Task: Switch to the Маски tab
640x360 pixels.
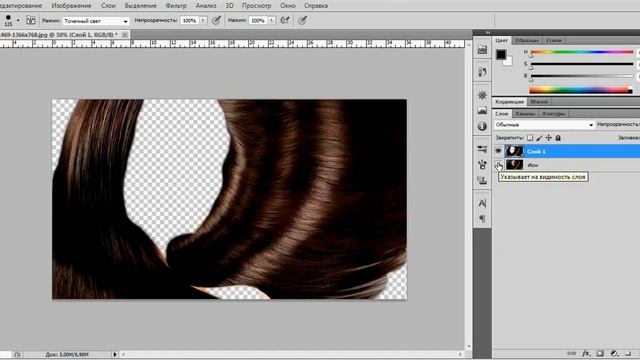Action: pyautogui.click(x=539, y=102)
